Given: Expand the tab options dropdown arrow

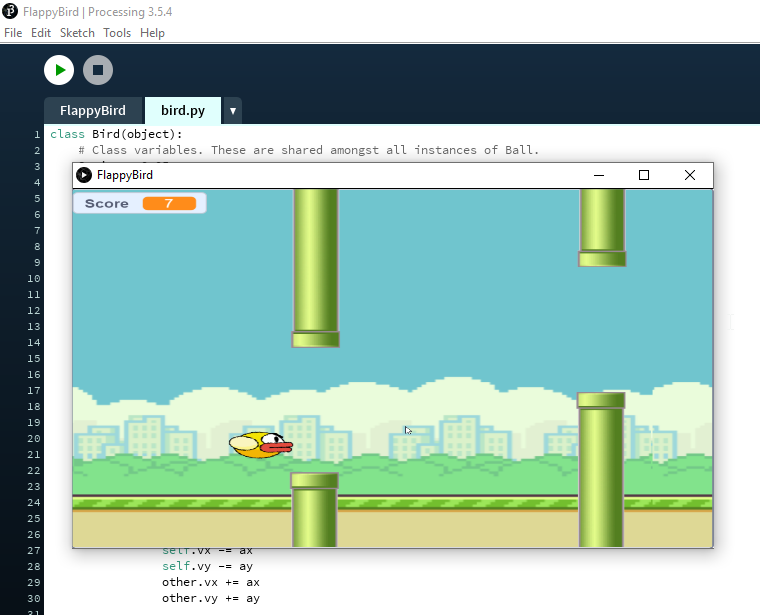Looking at the screenshot, I should click(232, 111).
